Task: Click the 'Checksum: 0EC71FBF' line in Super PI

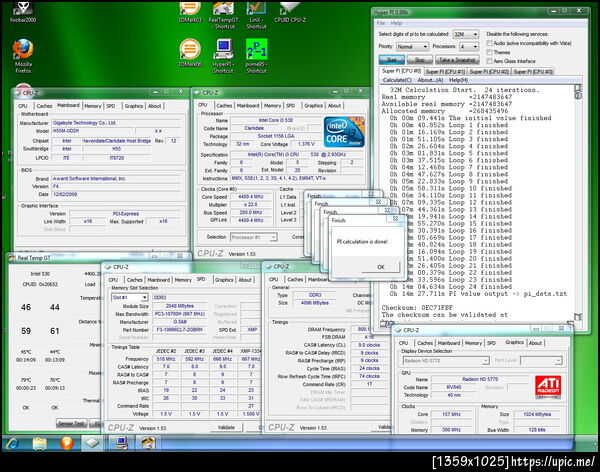Action: (417, 307)
